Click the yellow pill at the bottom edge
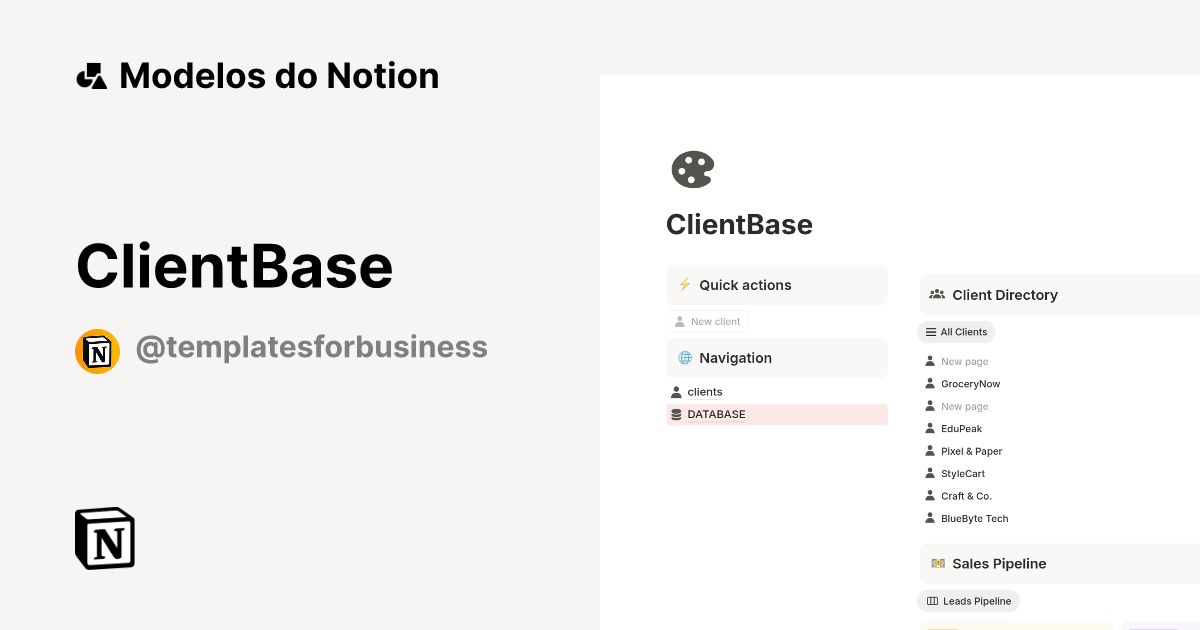The image size is (1200, 630). click(x=945, y=627)
